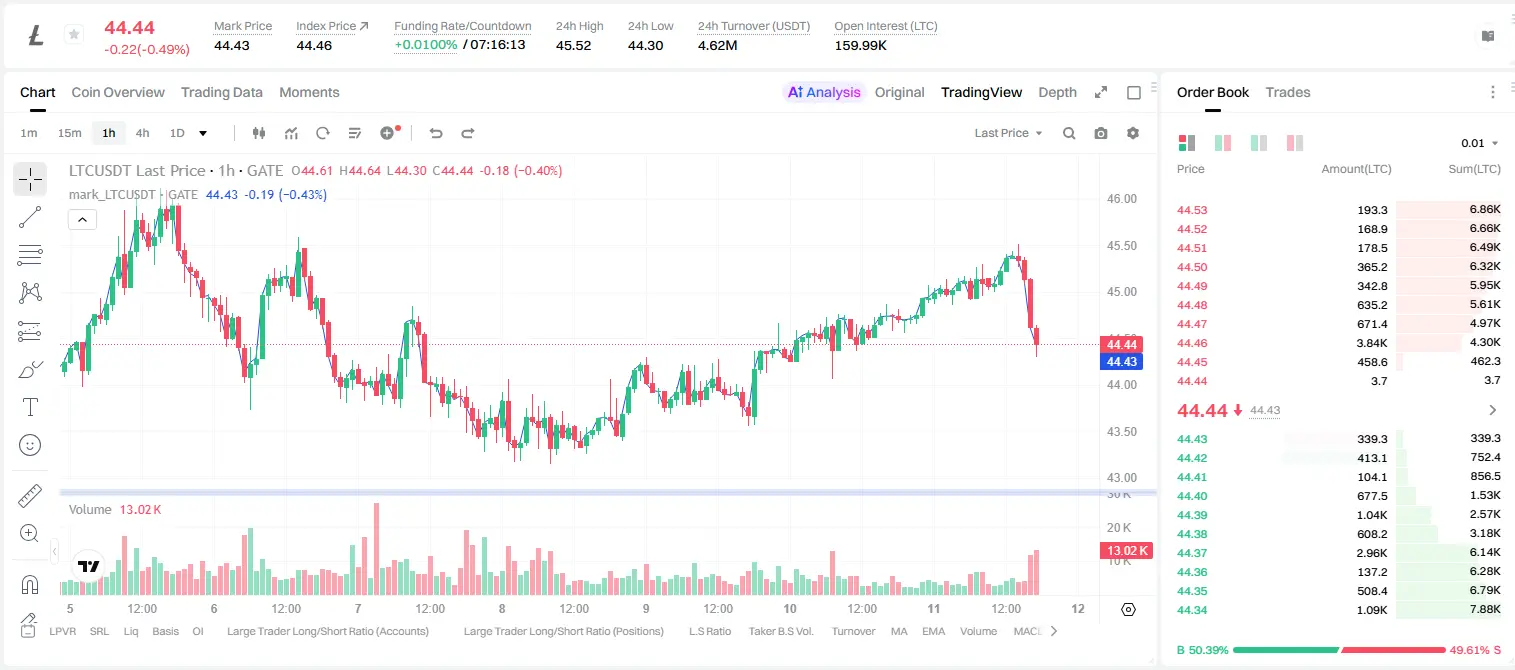This screenshot has height=670, width=1515.
Task: Expand the timeframe dropdown next to 1D
Action: pos(203,133)
